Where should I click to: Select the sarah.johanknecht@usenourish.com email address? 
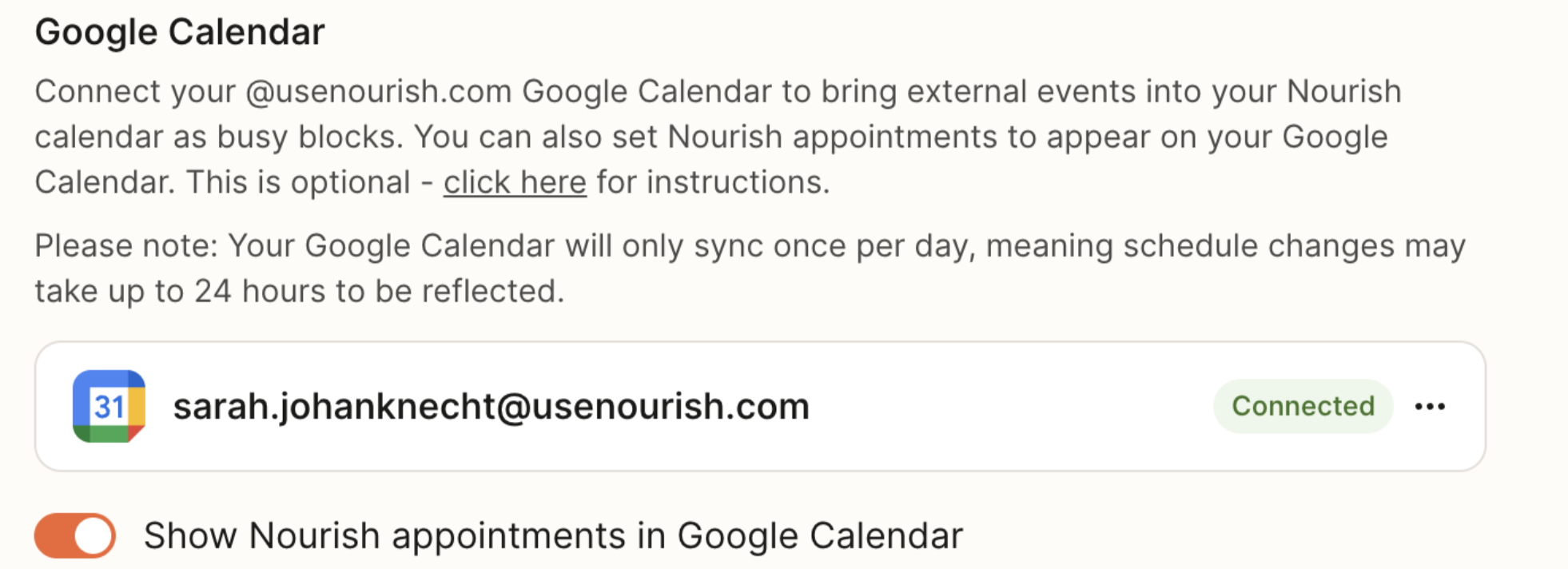[491, 407]
